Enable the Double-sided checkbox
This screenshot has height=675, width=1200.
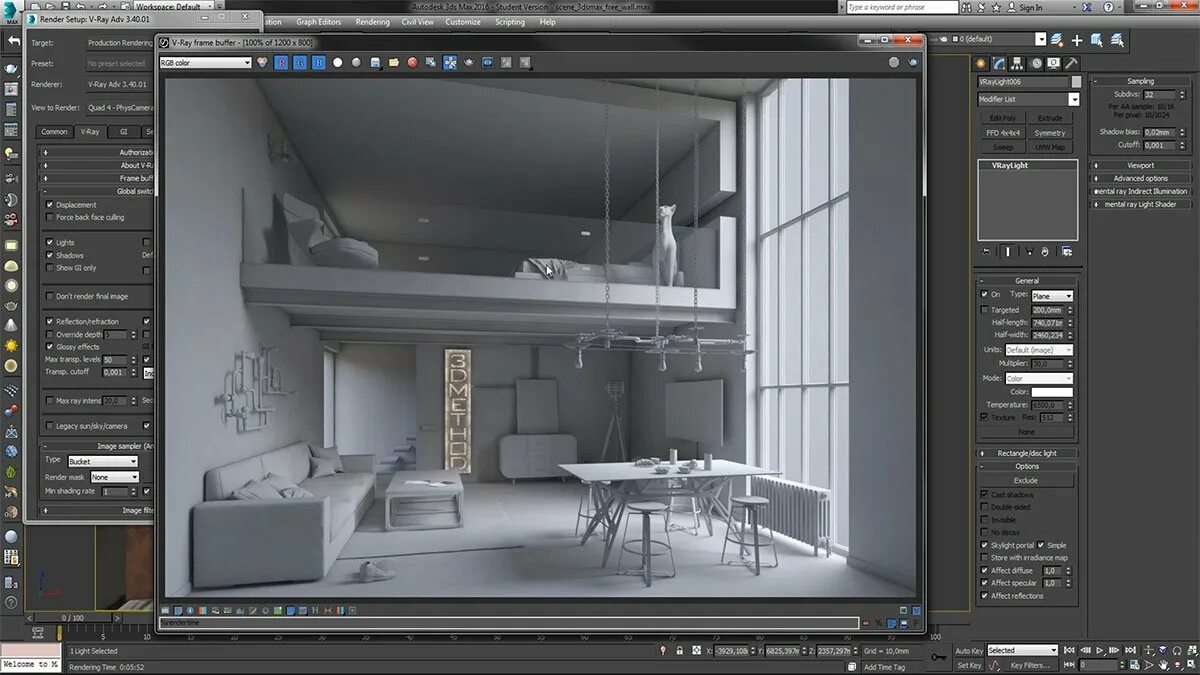[985, 507]
